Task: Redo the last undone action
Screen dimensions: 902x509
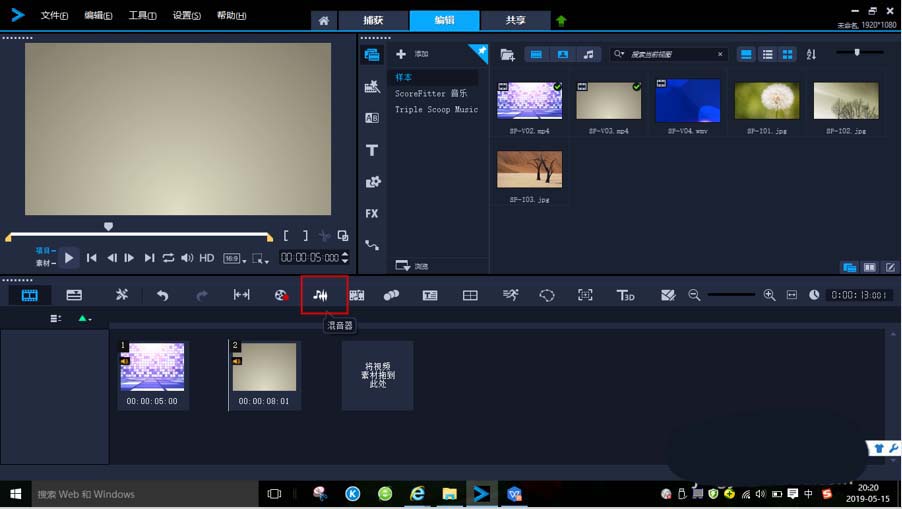Action: [x=202, y=295]
